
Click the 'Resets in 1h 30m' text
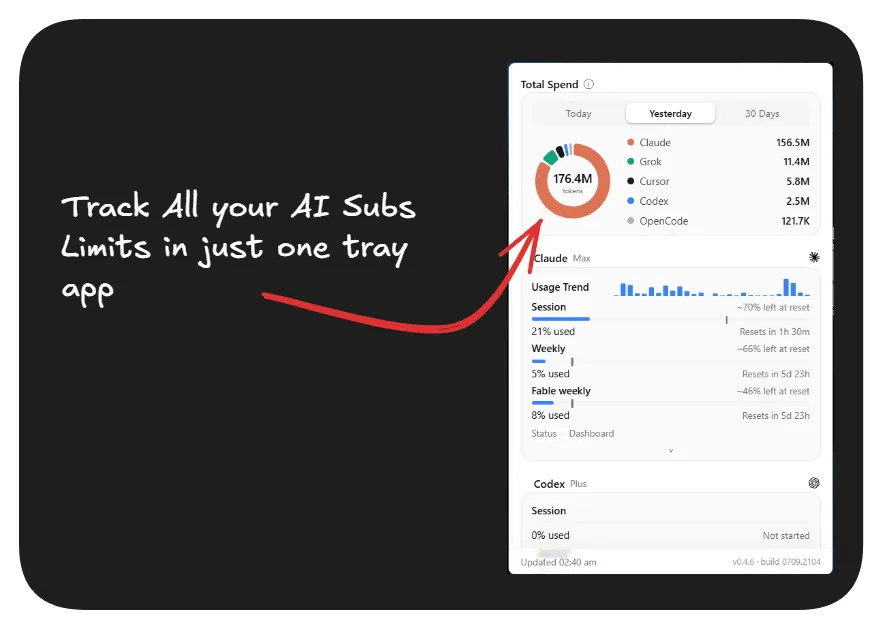click(x=775, y=332)
